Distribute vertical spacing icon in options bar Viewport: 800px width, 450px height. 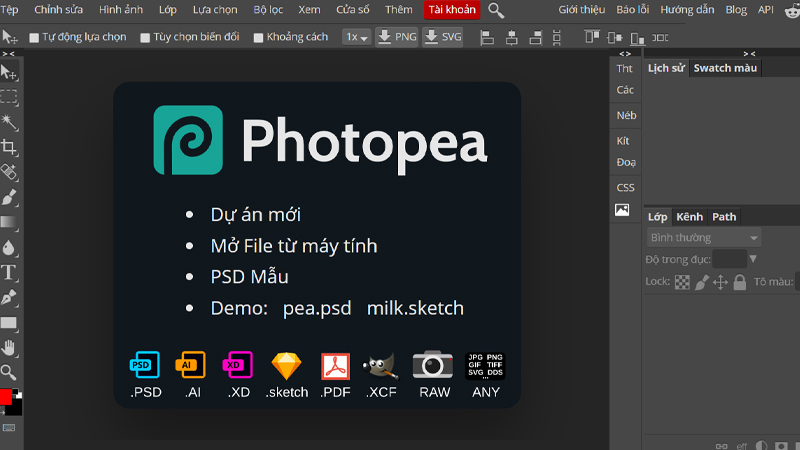point(557,37)
